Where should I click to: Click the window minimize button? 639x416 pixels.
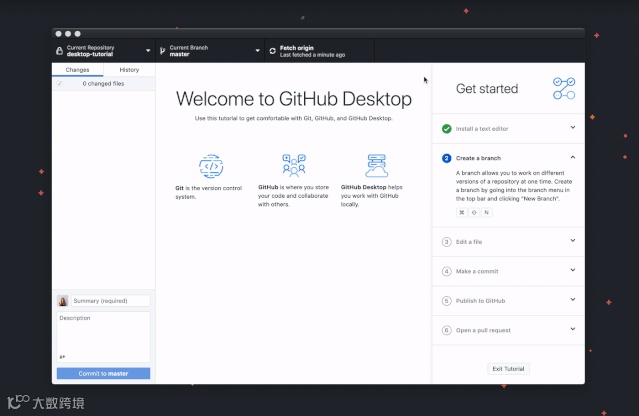coord(68,34)
